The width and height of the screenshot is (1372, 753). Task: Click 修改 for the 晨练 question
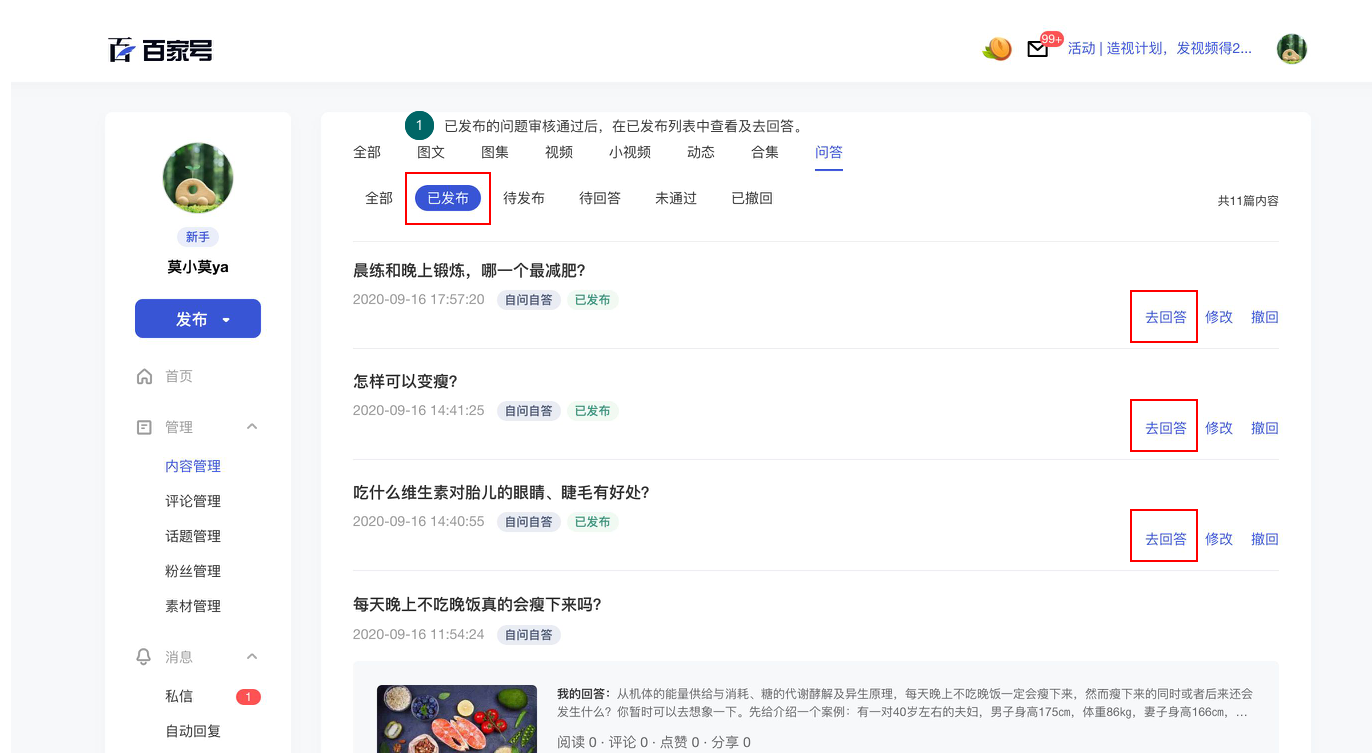(1219, 317)
